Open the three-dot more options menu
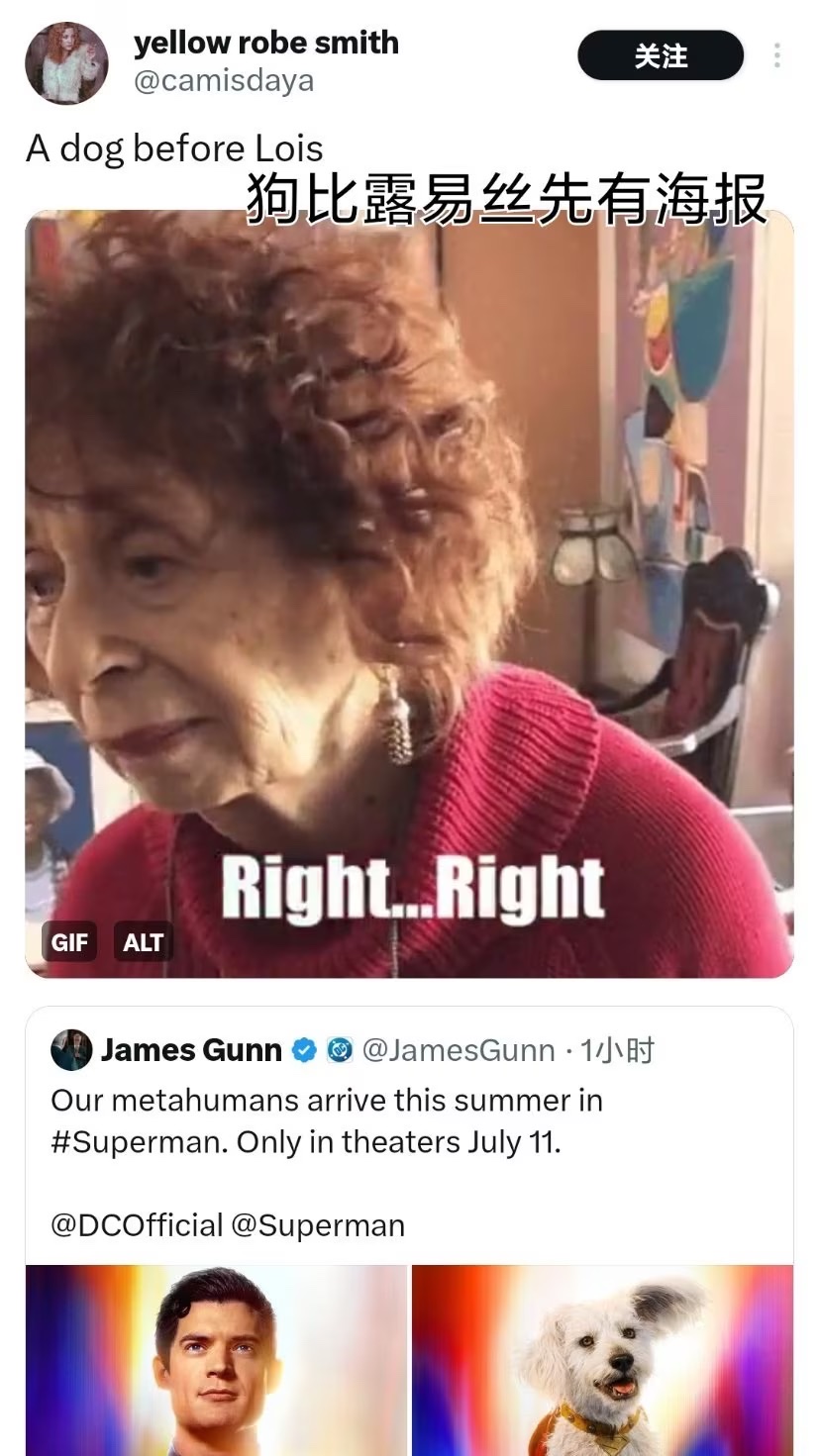 pos(777,55)
